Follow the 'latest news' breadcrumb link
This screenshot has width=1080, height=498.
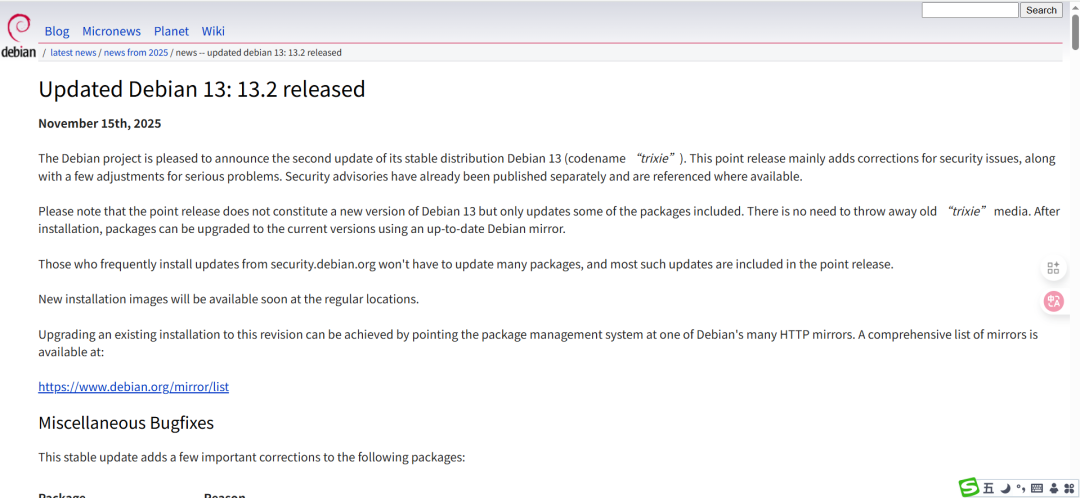(x=73, y=52)
